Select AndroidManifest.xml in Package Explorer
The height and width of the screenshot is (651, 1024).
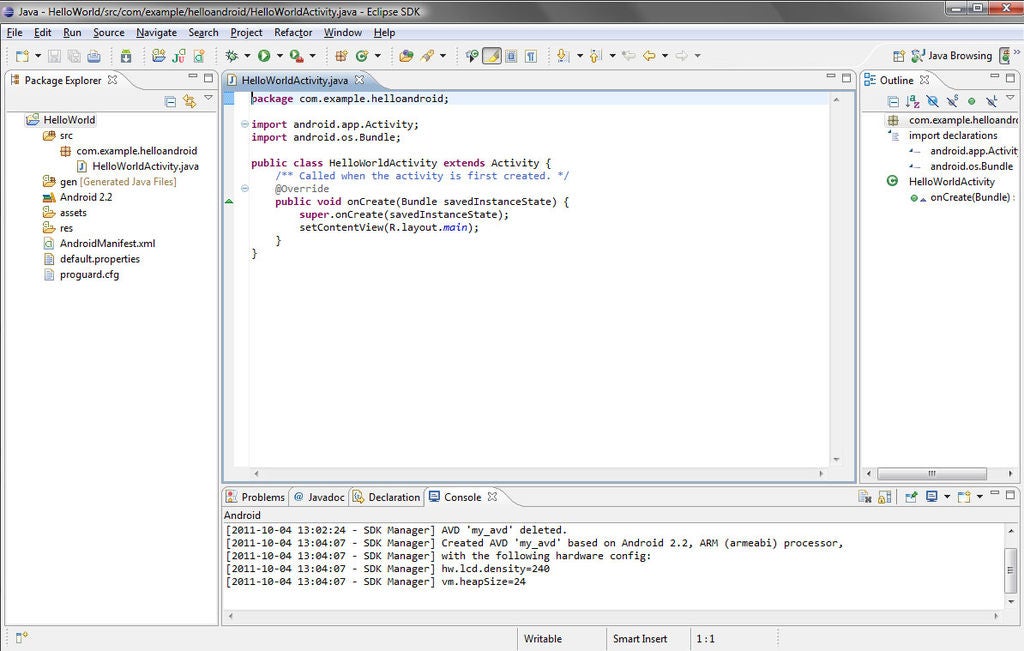coord(107,243)
